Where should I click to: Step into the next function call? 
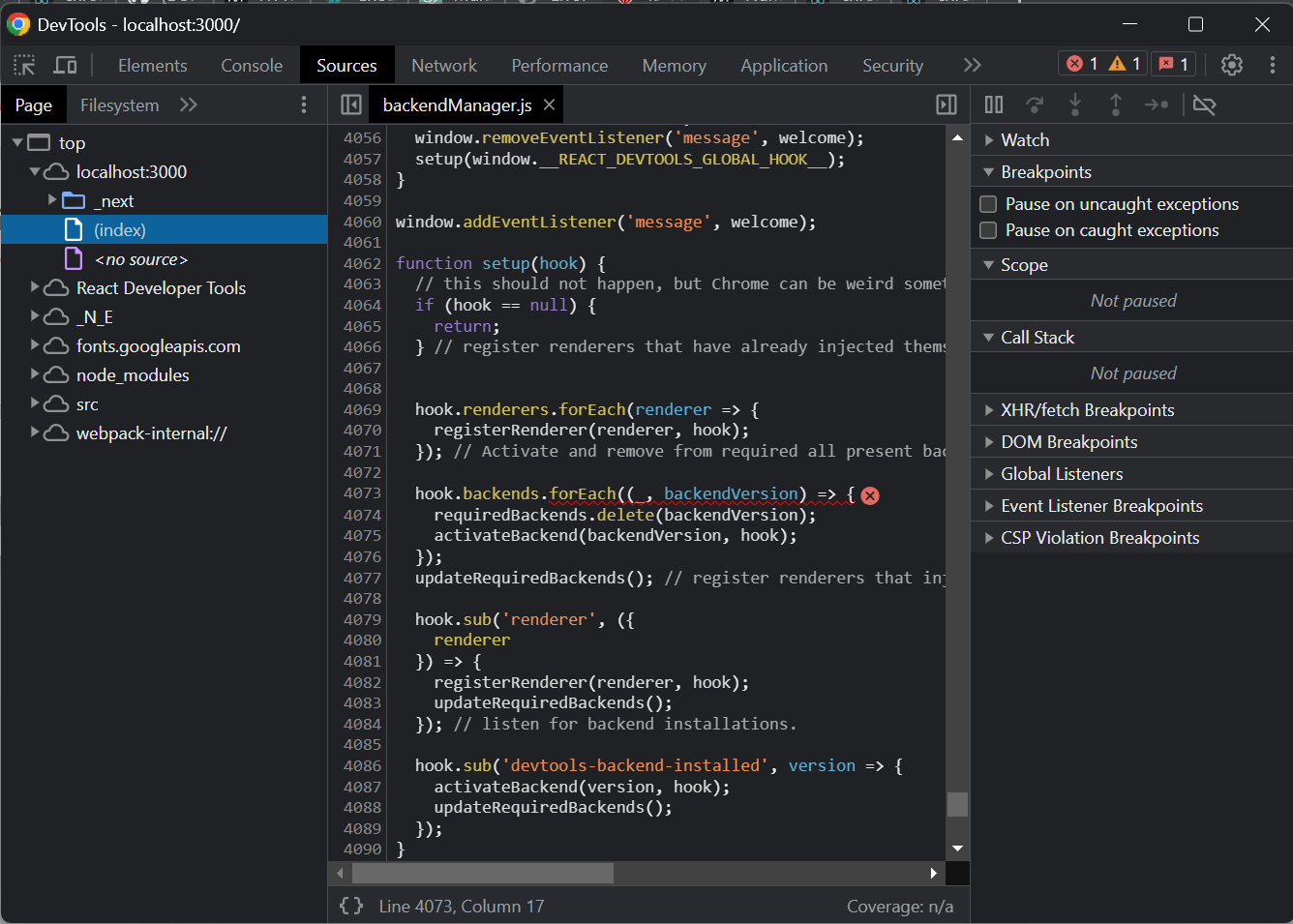click(1075, 104)
